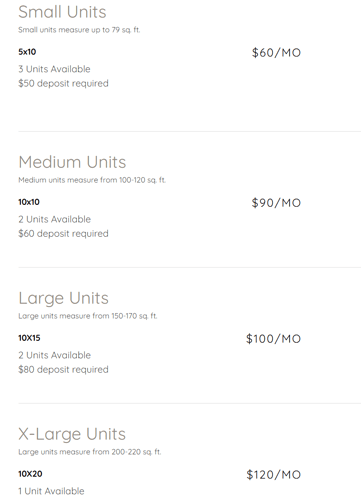This screenshot has width=361, height=500.
Task: Click the small units 79 sq. ft. description
Action: [79, 30]
